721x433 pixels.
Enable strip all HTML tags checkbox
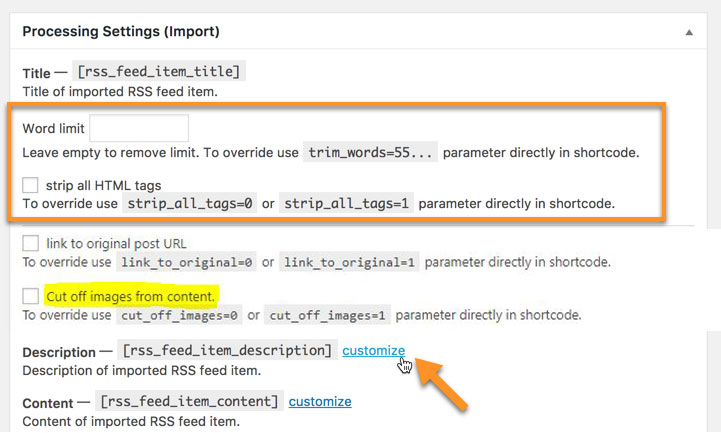tap(30, 185)
